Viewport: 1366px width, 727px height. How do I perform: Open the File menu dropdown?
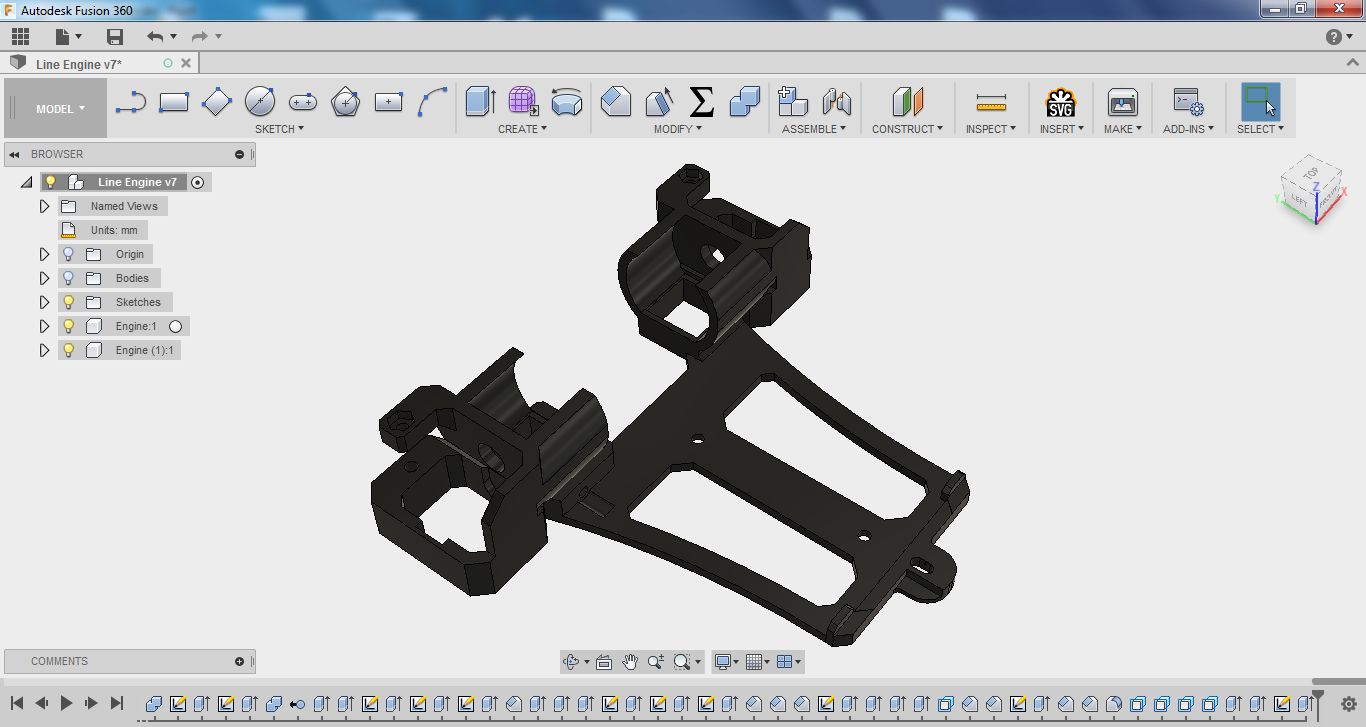click(68, 37)
